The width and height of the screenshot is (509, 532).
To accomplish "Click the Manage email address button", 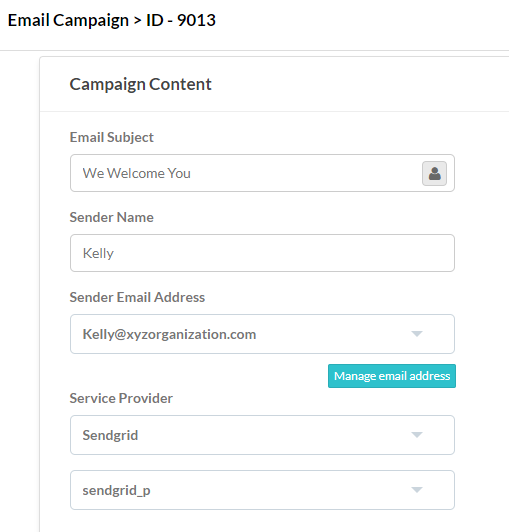I will [392, 376].
